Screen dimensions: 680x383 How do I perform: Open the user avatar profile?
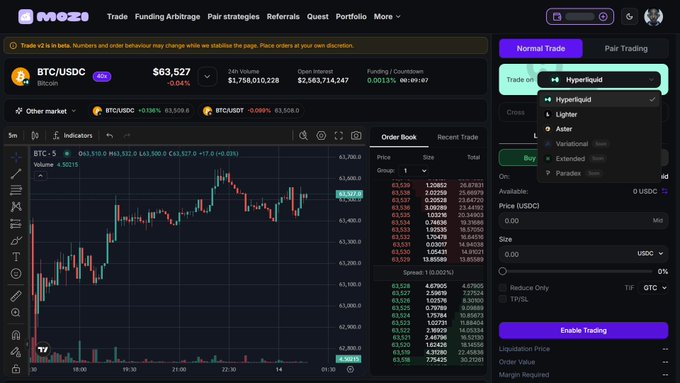(x=653, y=16)
